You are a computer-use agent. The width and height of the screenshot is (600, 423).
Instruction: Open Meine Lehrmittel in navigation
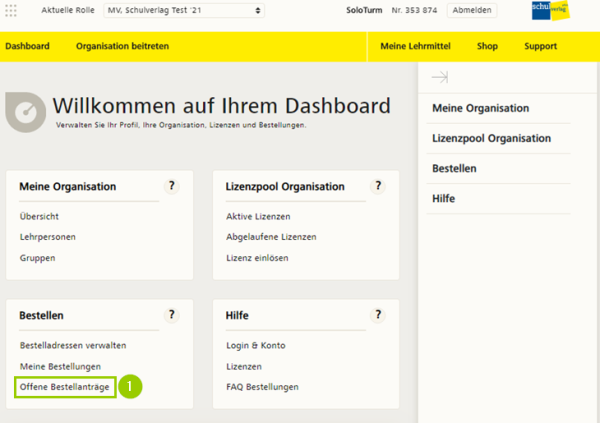click(x=416, y=46)
